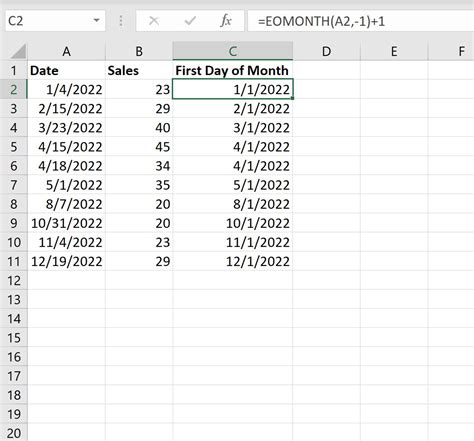Select cell with date 3/23/2022
Image resolution: width=474 pixels, height=441 pixels.
[x=66, y=128]
